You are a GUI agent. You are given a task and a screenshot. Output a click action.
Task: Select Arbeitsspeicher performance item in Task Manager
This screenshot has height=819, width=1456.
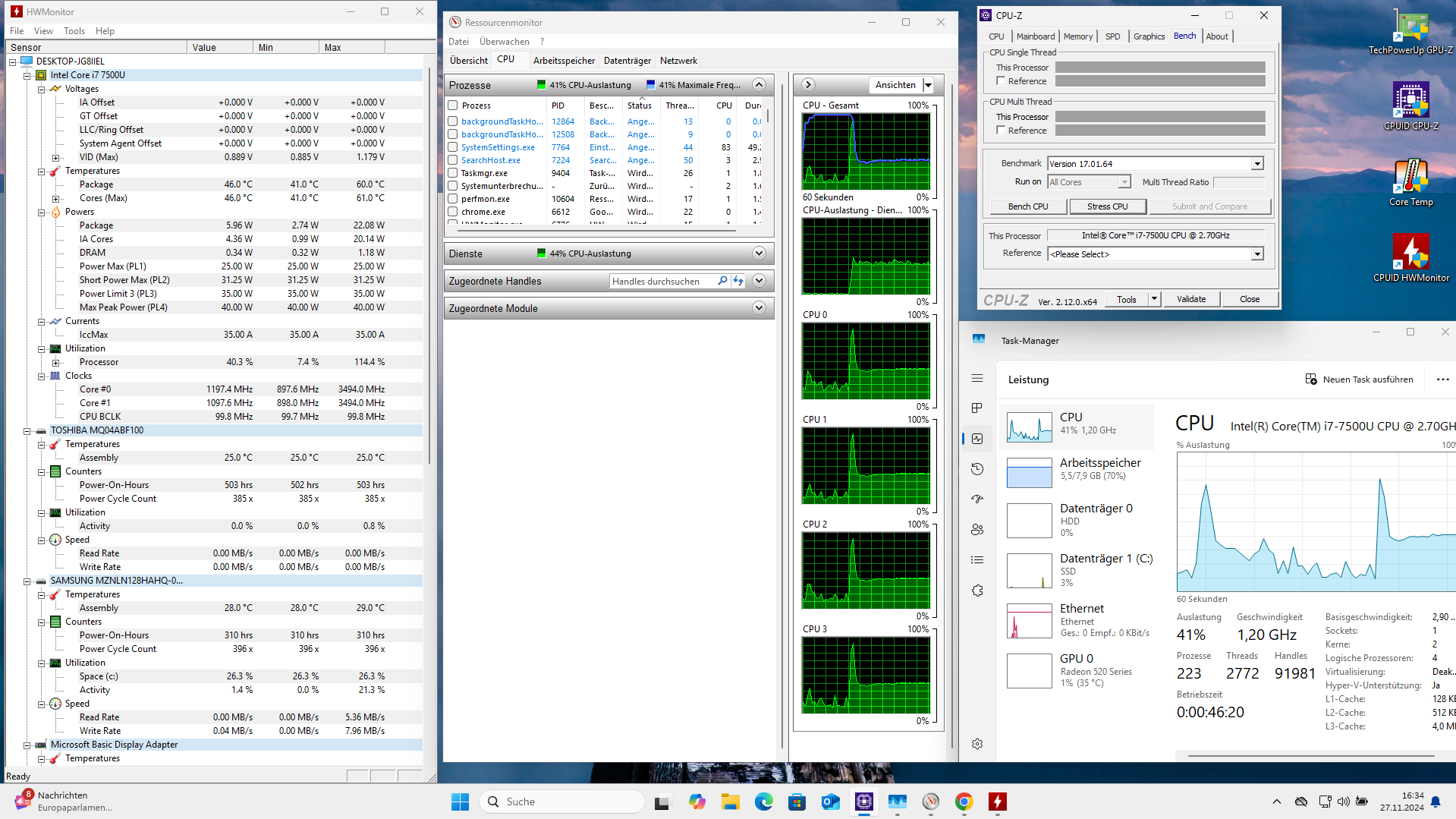[1077, 472]
